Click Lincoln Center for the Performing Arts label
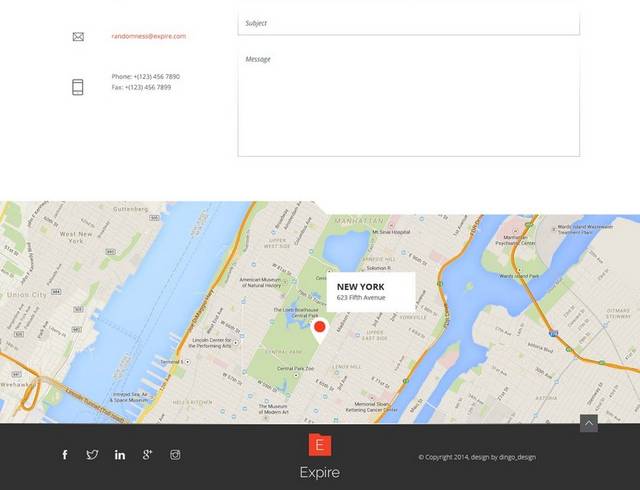The width and height of the screenshot is (640, 490). tap(211, 343)
